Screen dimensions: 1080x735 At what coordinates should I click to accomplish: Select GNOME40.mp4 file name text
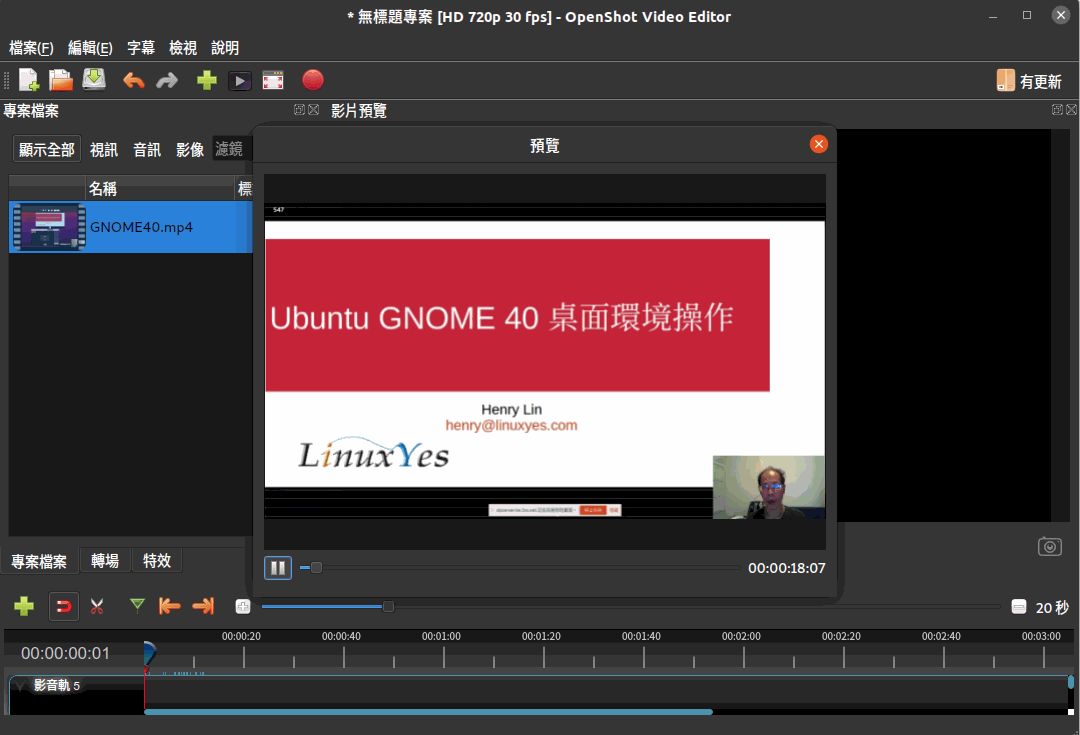point(141,227)
